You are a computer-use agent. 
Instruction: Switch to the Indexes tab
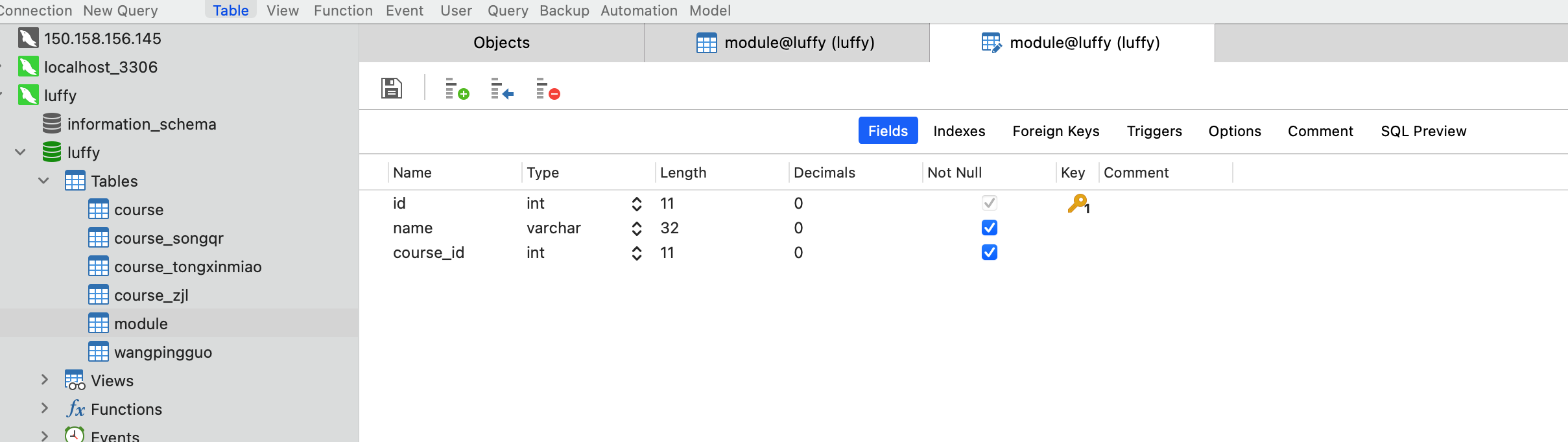(959, 131)
